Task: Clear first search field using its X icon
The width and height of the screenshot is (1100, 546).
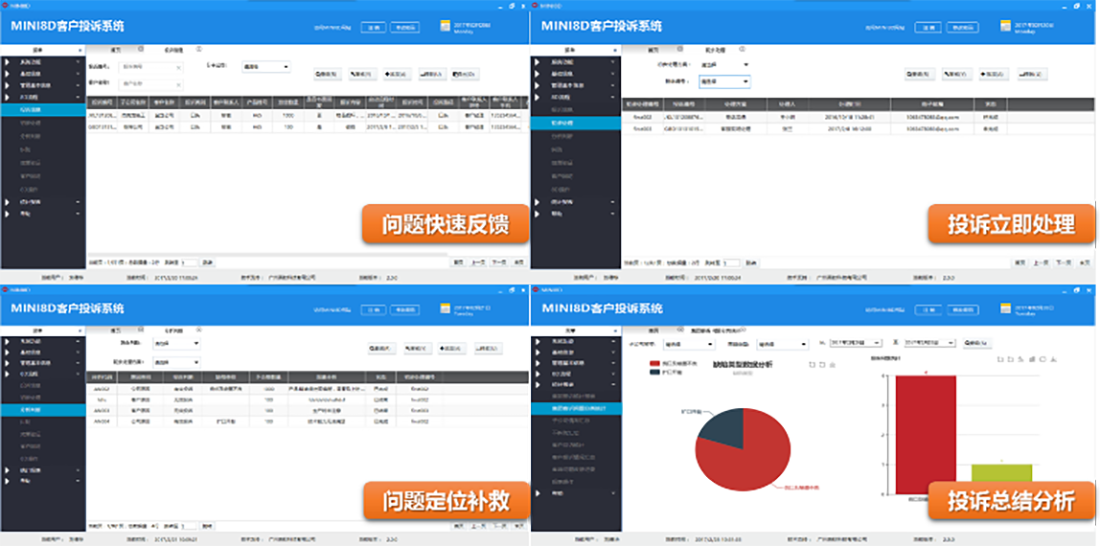Action: (x=178, y=68)
